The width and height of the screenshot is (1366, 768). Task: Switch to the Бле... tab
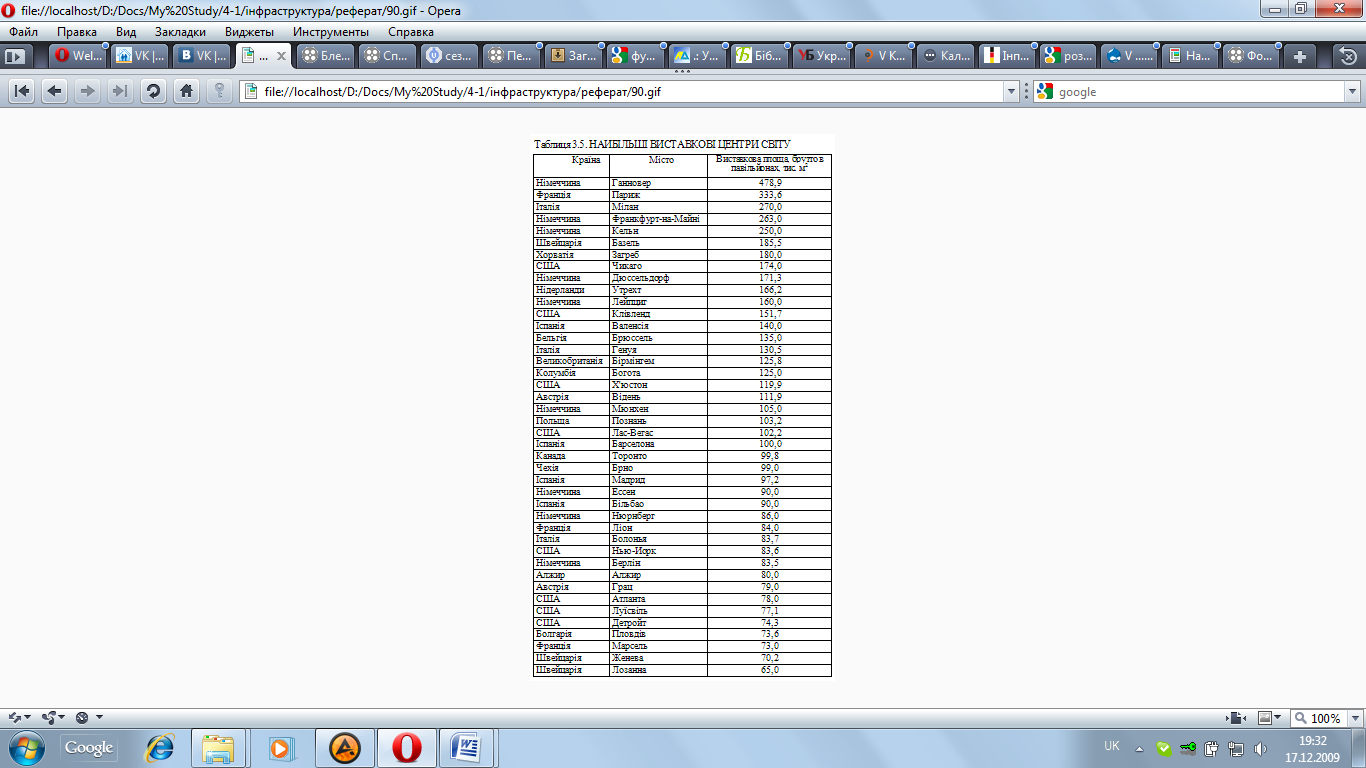[x=327, y=56]
